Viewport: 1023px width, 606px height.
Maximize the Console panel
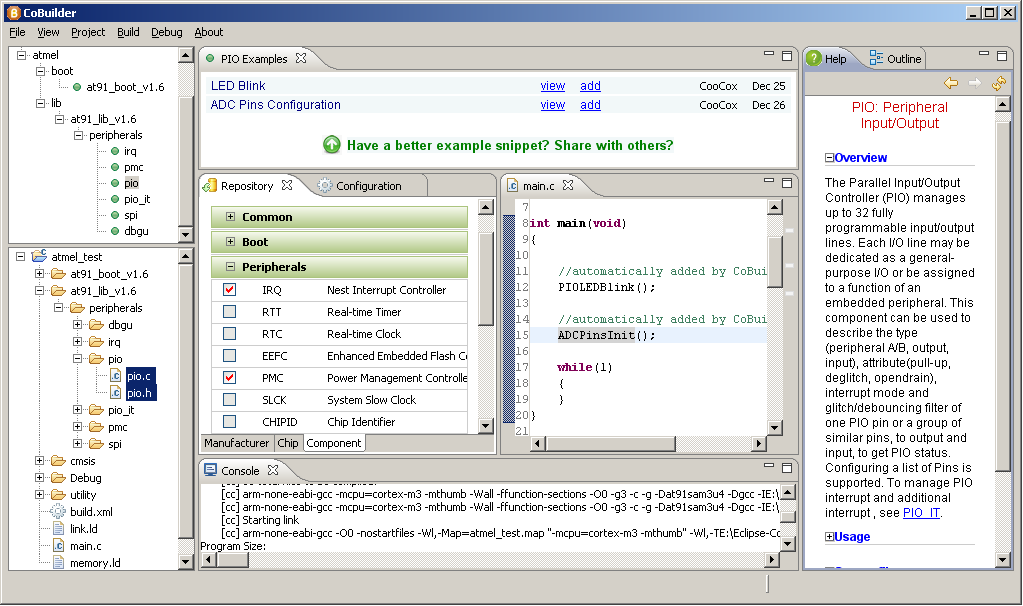pos(787,468)
